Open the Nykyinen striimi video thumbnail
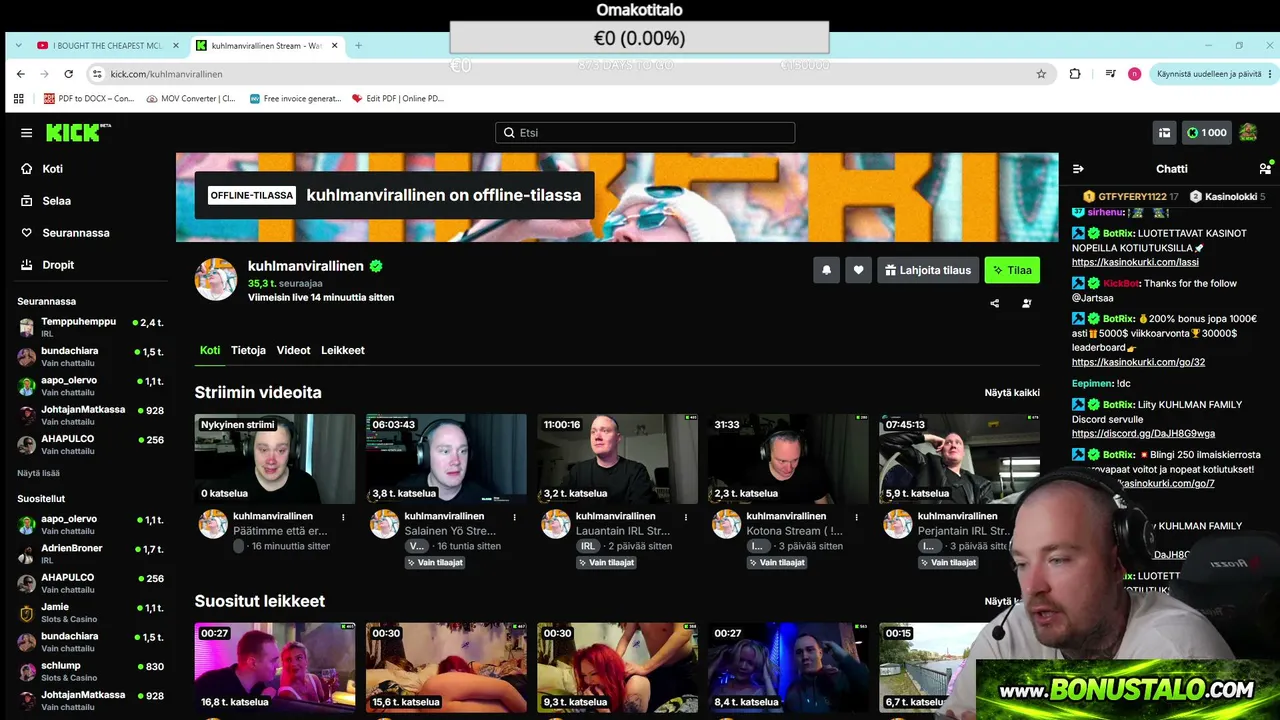 (x=275, y=459)
